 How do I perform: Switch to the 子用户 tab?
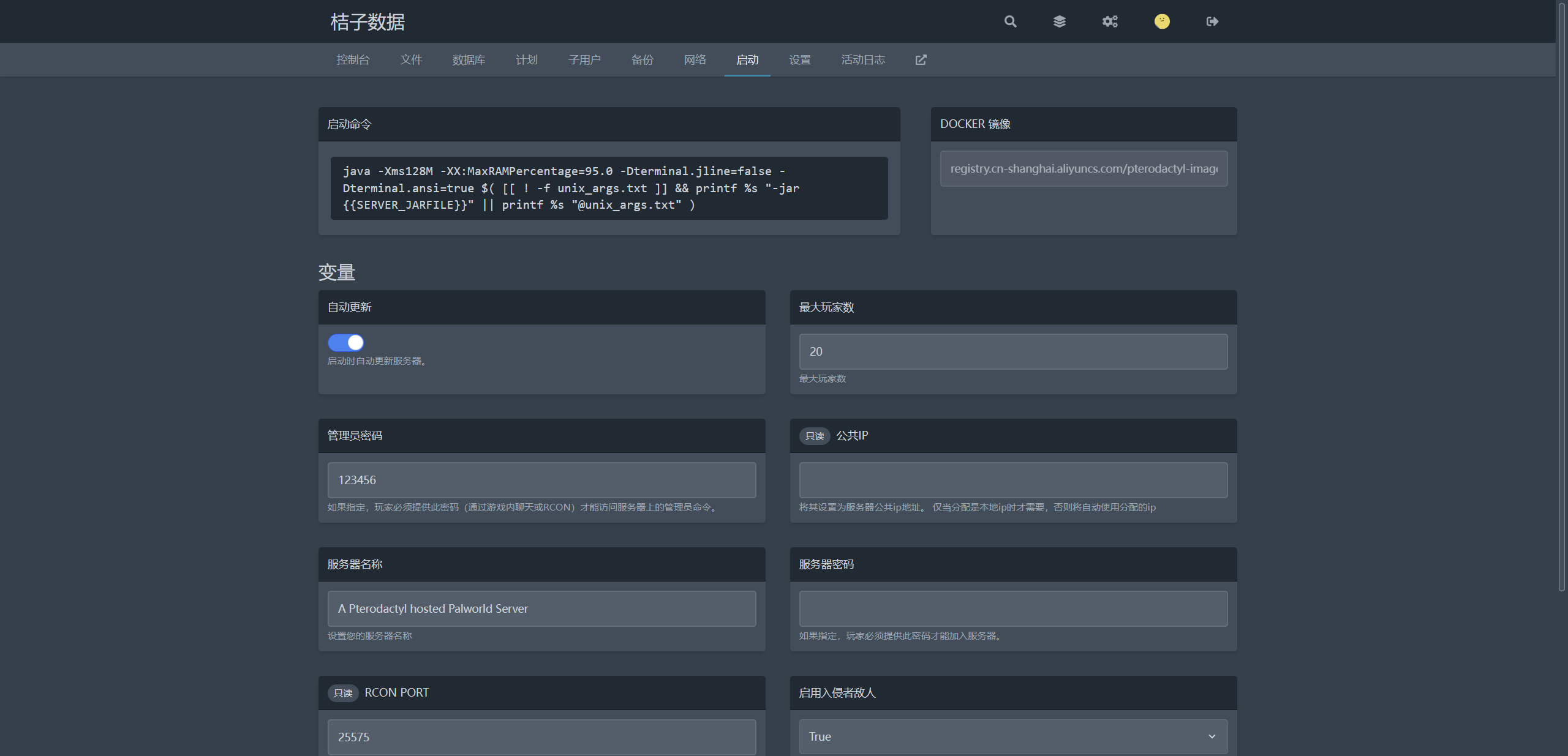584,59
